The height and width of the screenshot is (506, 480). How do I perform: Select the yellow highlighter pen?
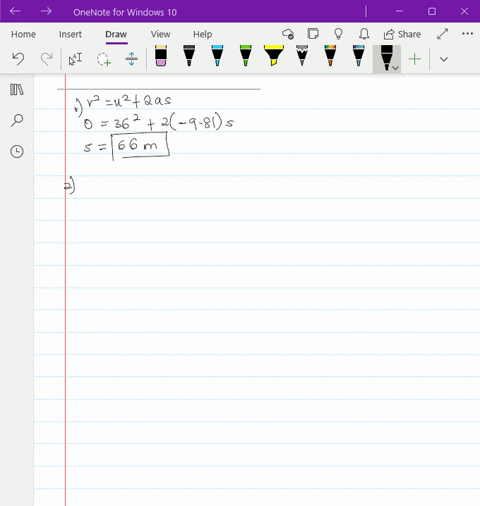point(273,55)
